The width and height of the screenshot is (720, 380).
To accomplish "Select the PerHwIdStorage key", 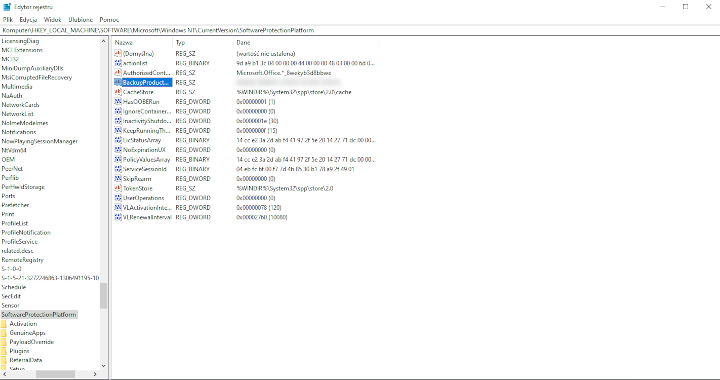I will click(23, 187).
